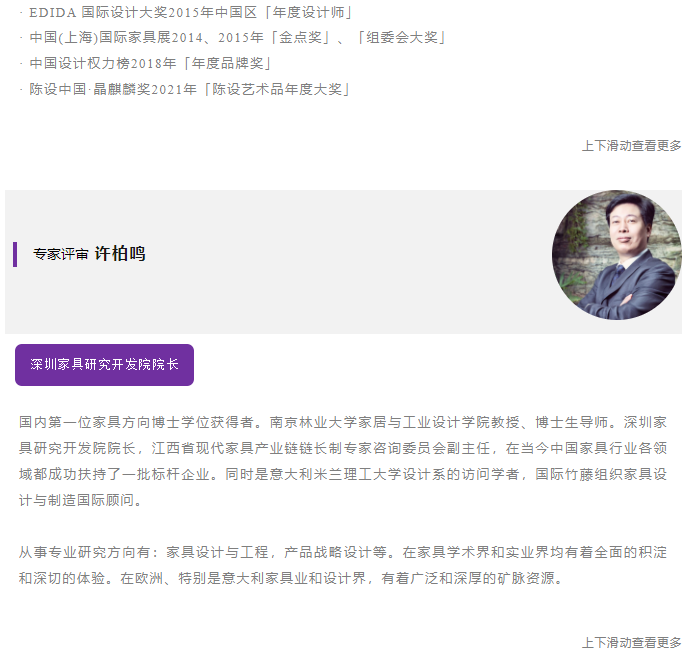Click the EDIDA 国际设计大奖2015年 award line
Screen dimensions: 688x662
(x=186, y=12)
